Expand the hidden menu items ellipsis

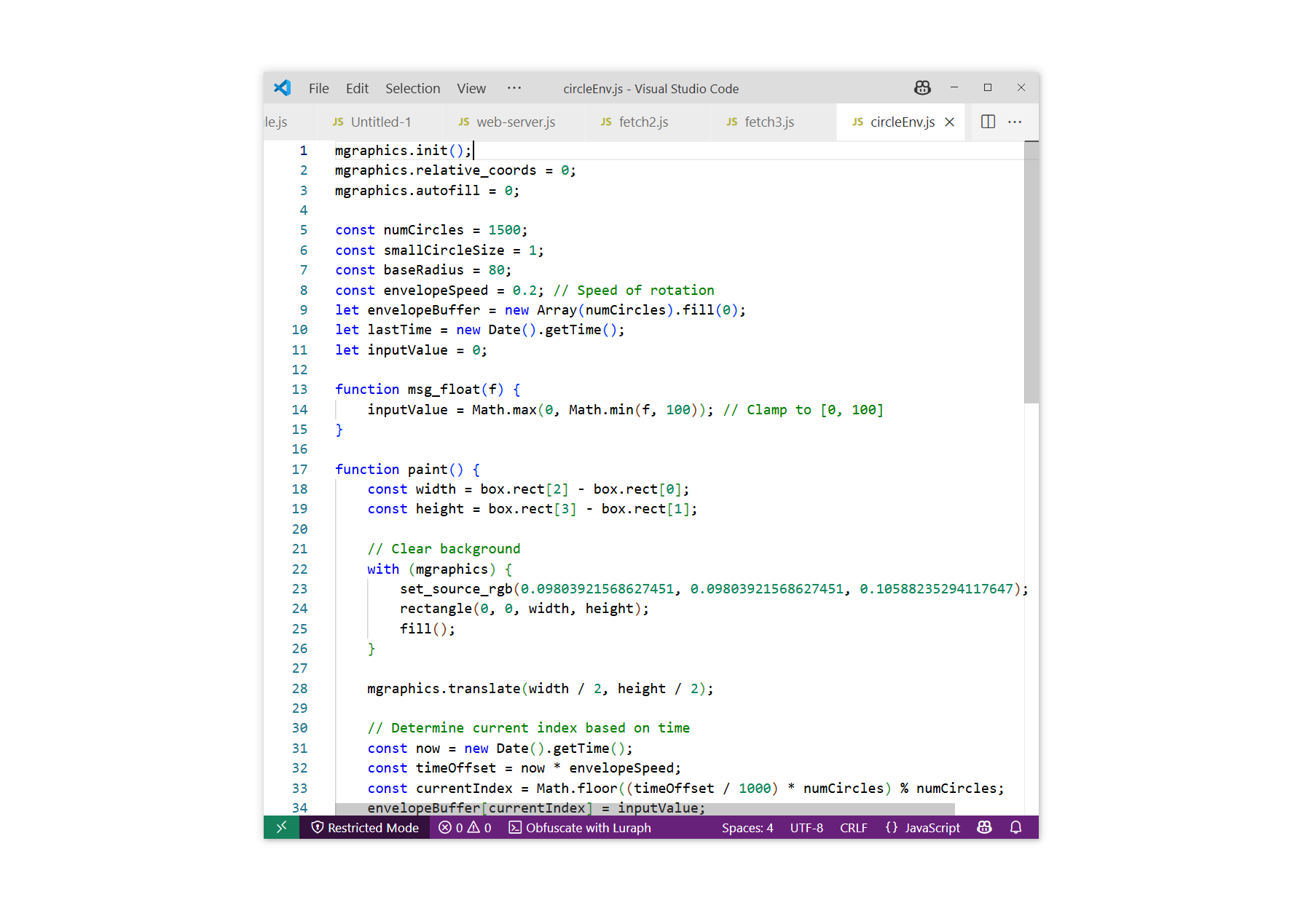click(x=514, y=88)
